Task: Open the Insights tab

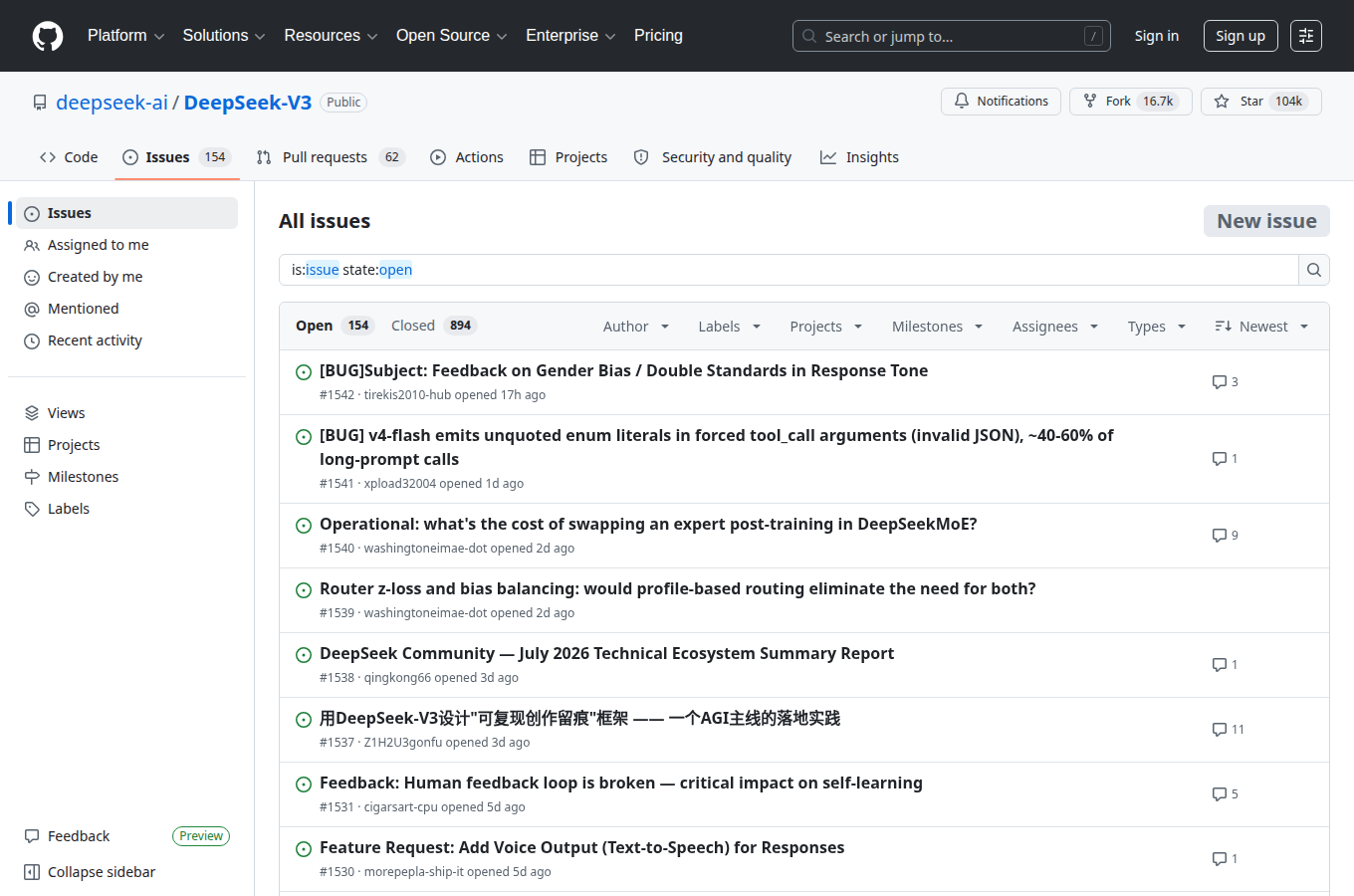Action: point(859,157)
